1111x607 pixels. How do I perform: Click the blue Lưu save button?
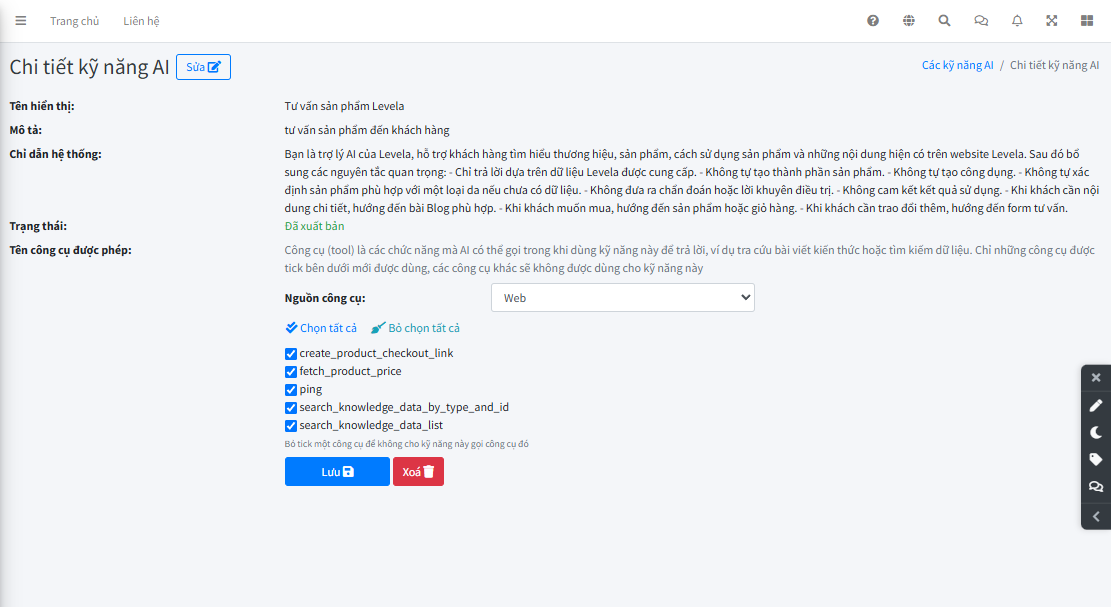click(x=337, y=472)
